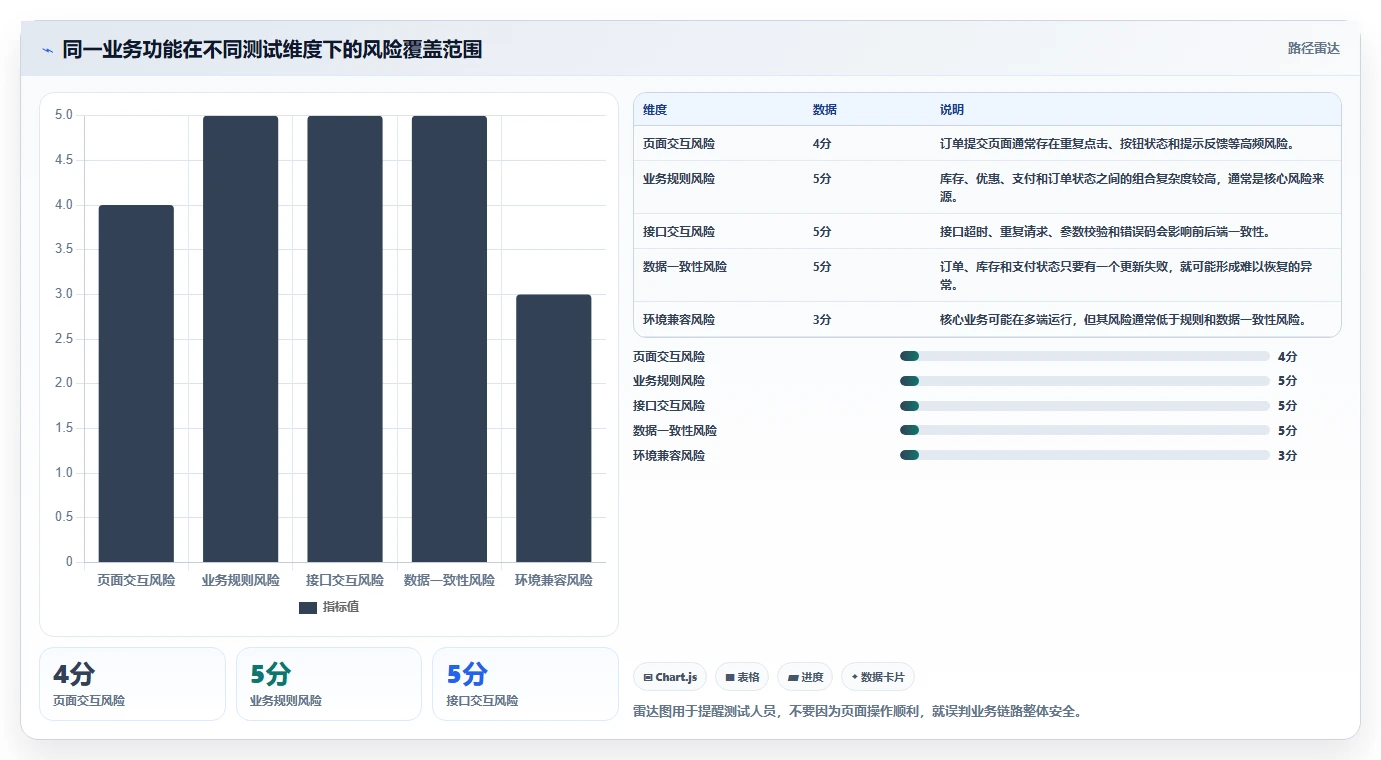Click the 5分 业务规则风险 data card

[x=329, y=684]
